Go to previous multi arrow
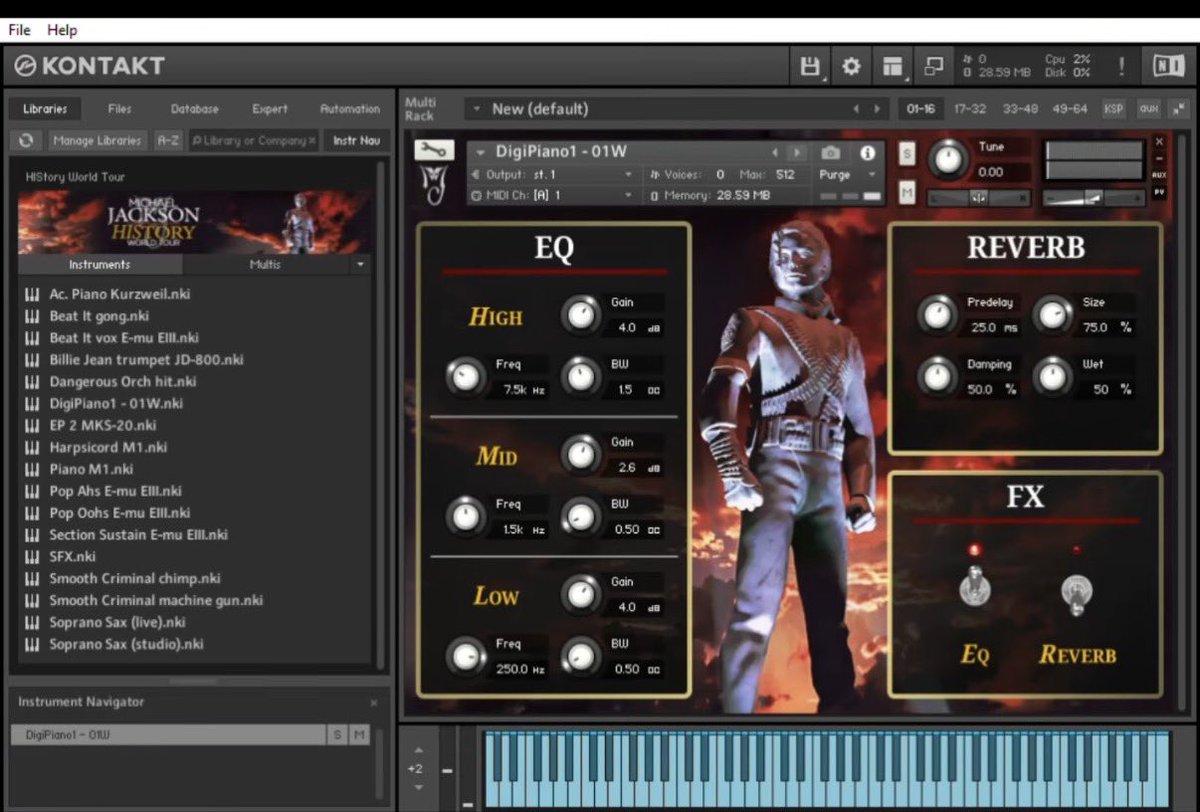The height and width of the screenshot is (812, 1200). 855,109
